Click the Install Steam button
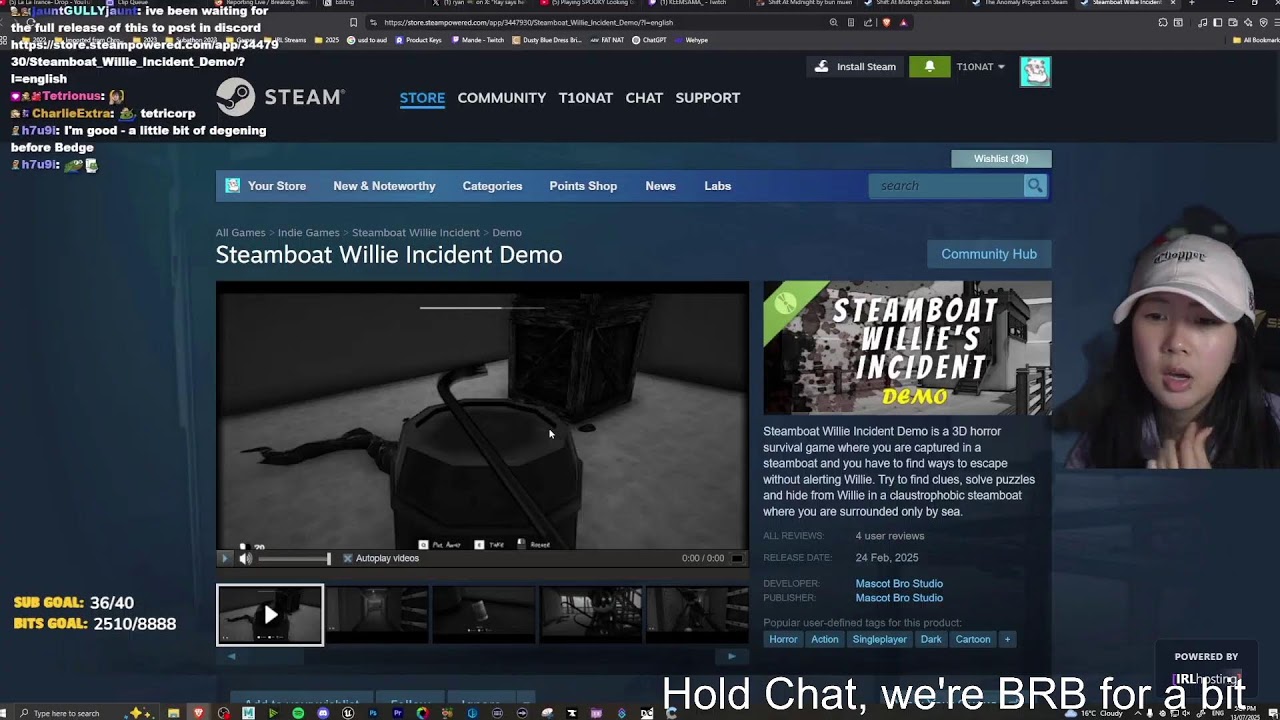The width and height of the screenshot is (1280, 720). 855,67
